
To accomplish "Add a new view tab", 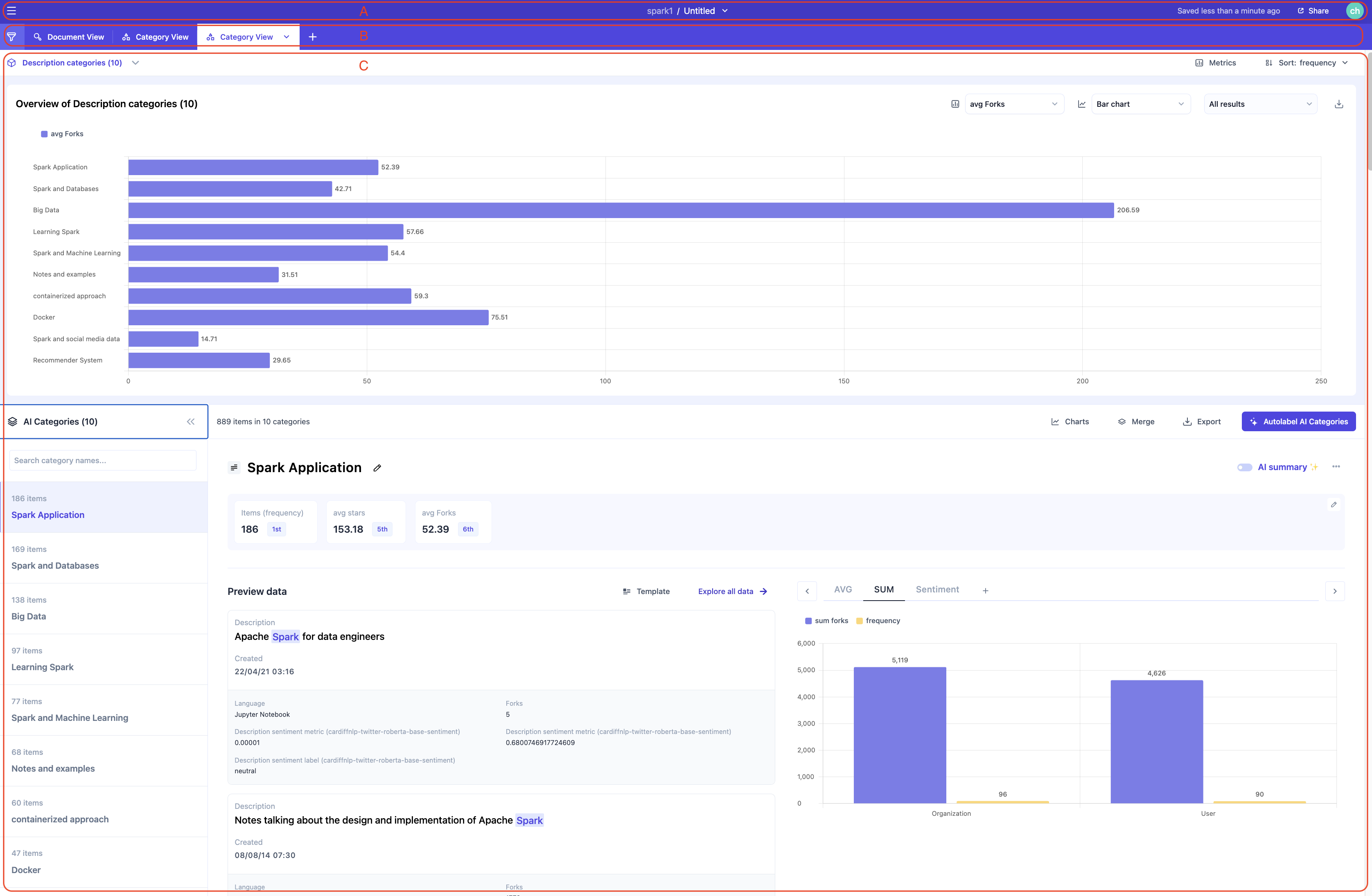I will (x=312, y=37).
